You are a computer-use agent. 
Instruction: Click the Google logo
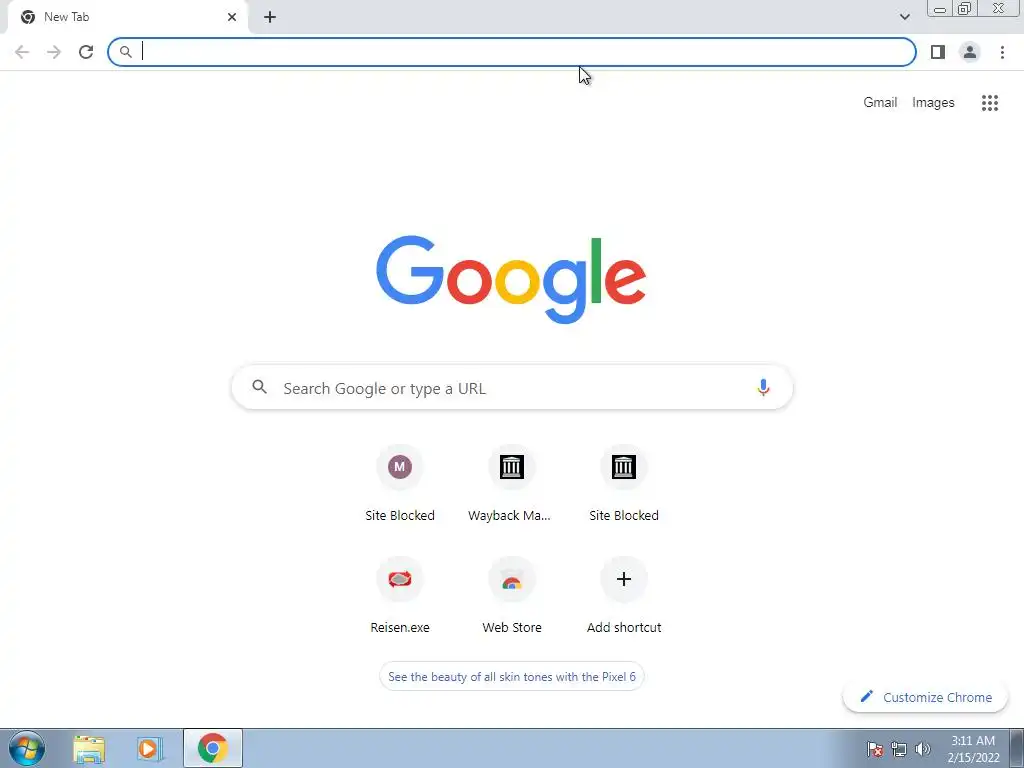pyautogui.click(x=511, y=280)
